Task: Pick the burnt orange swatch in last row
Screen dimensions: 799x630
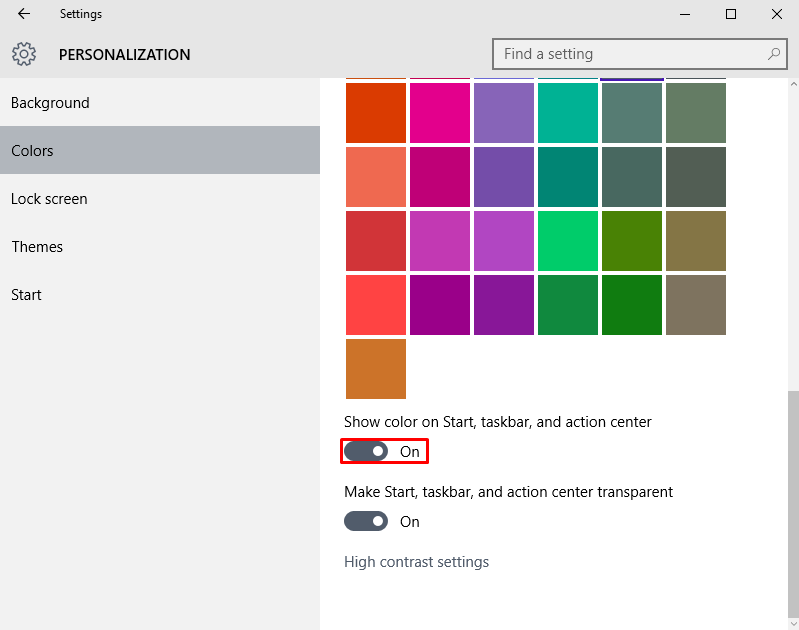Action: [x=376, y=369]
